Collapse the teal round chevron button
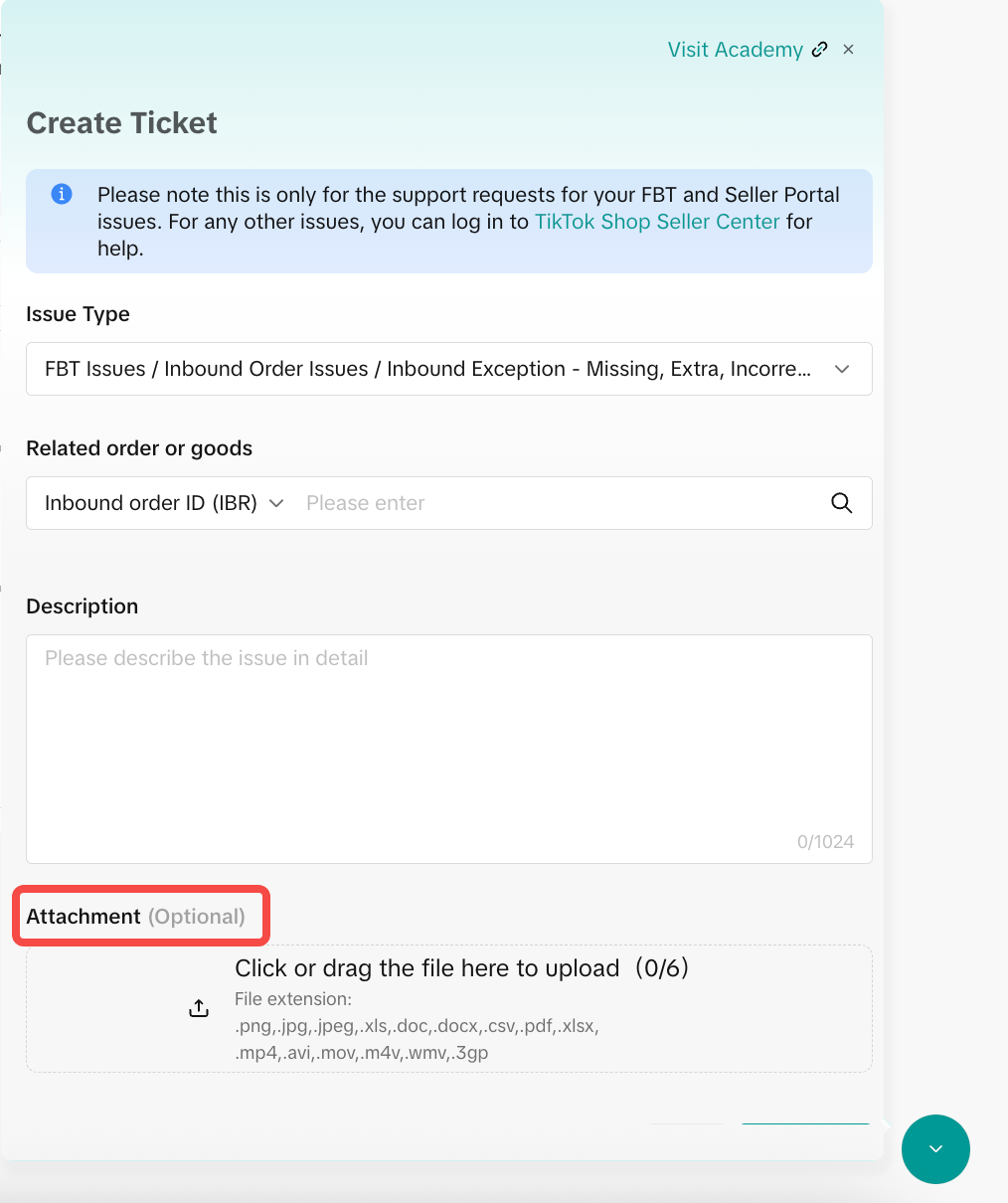 point(935,1149)
